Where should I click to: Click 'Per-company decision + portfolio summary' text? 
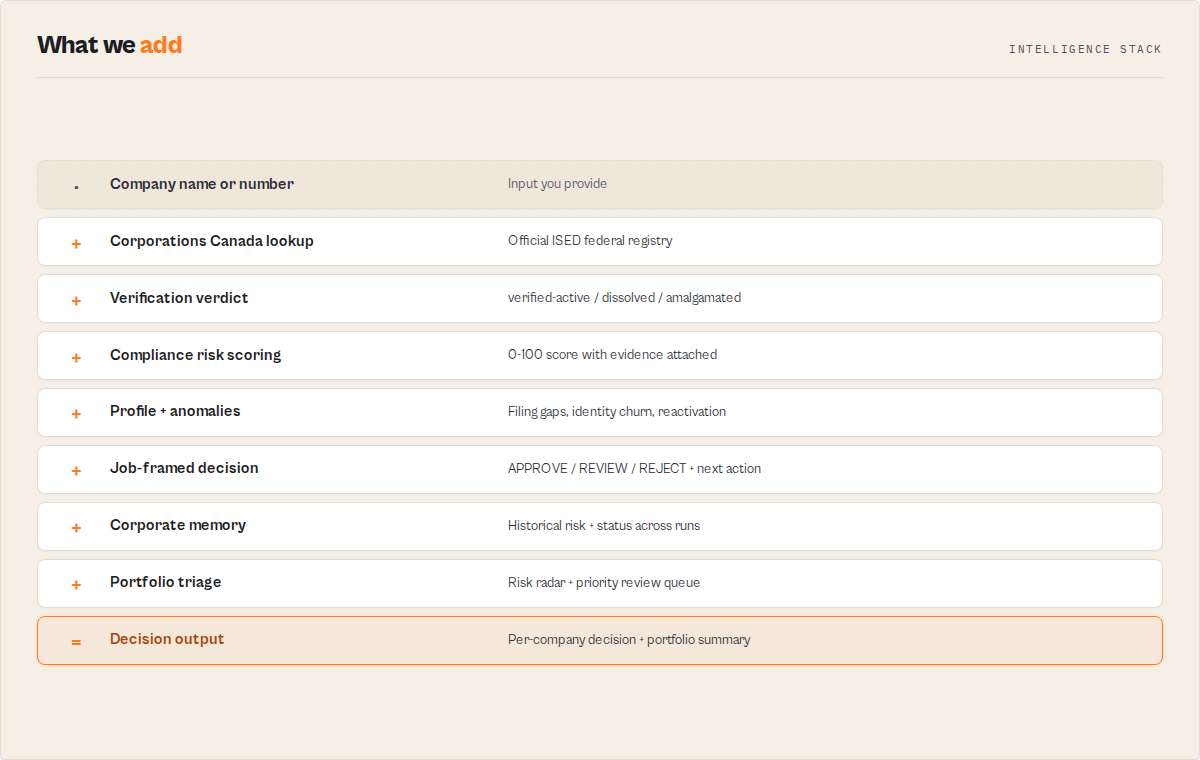coord(629,640)
